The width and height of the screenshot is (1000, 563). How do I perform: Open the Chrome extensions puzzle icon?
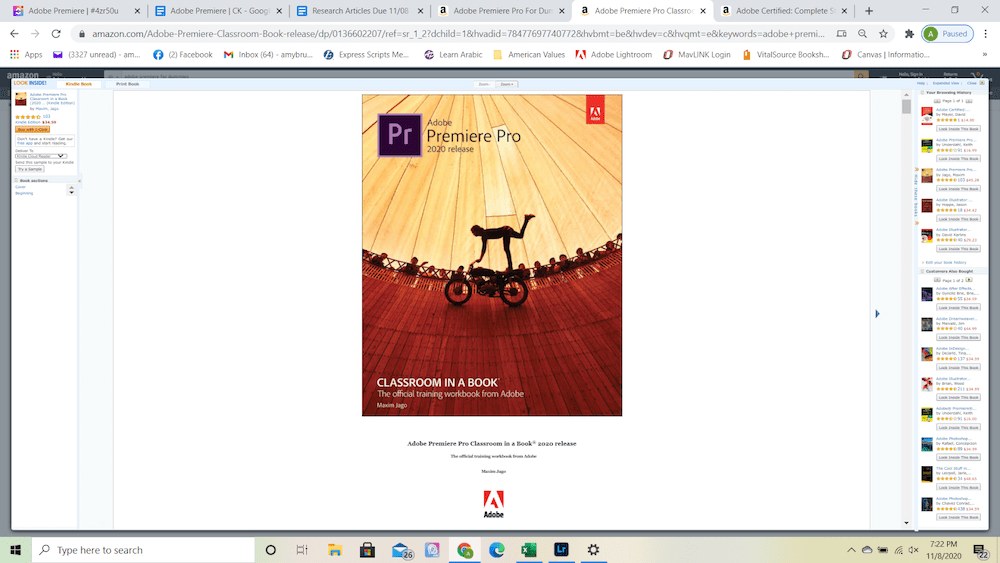(x=909, y=34)
